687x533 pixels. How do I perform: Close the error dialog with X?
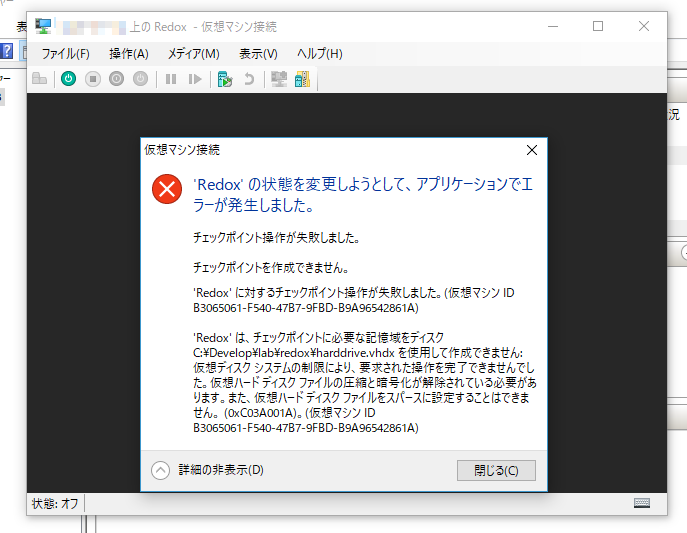532,150
